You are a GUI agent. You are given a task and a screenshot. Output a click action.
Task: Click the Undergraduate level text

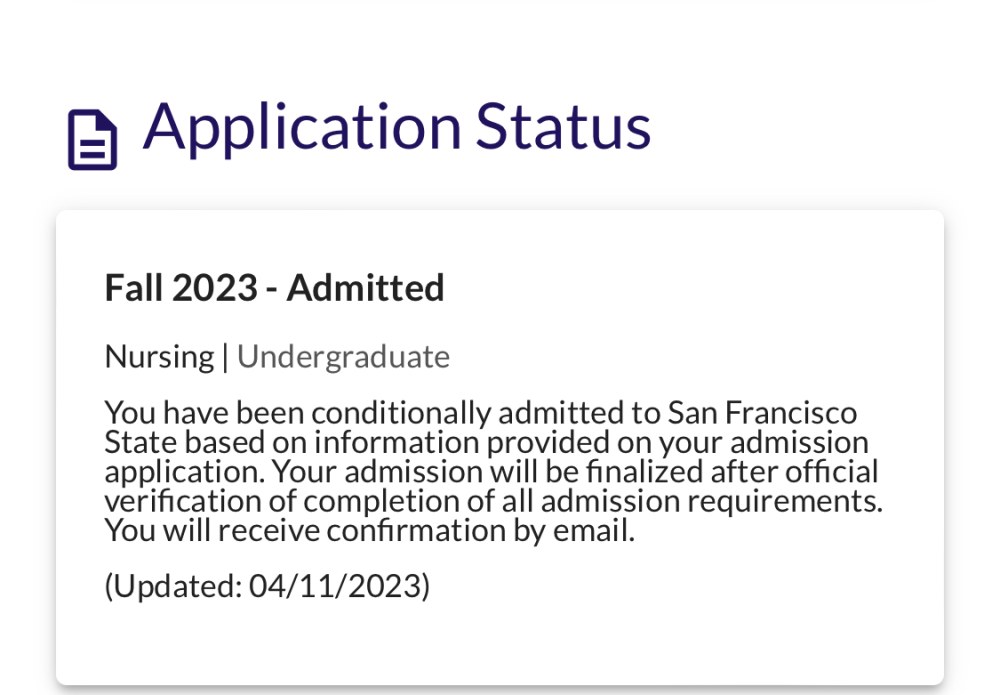point(343,357)
